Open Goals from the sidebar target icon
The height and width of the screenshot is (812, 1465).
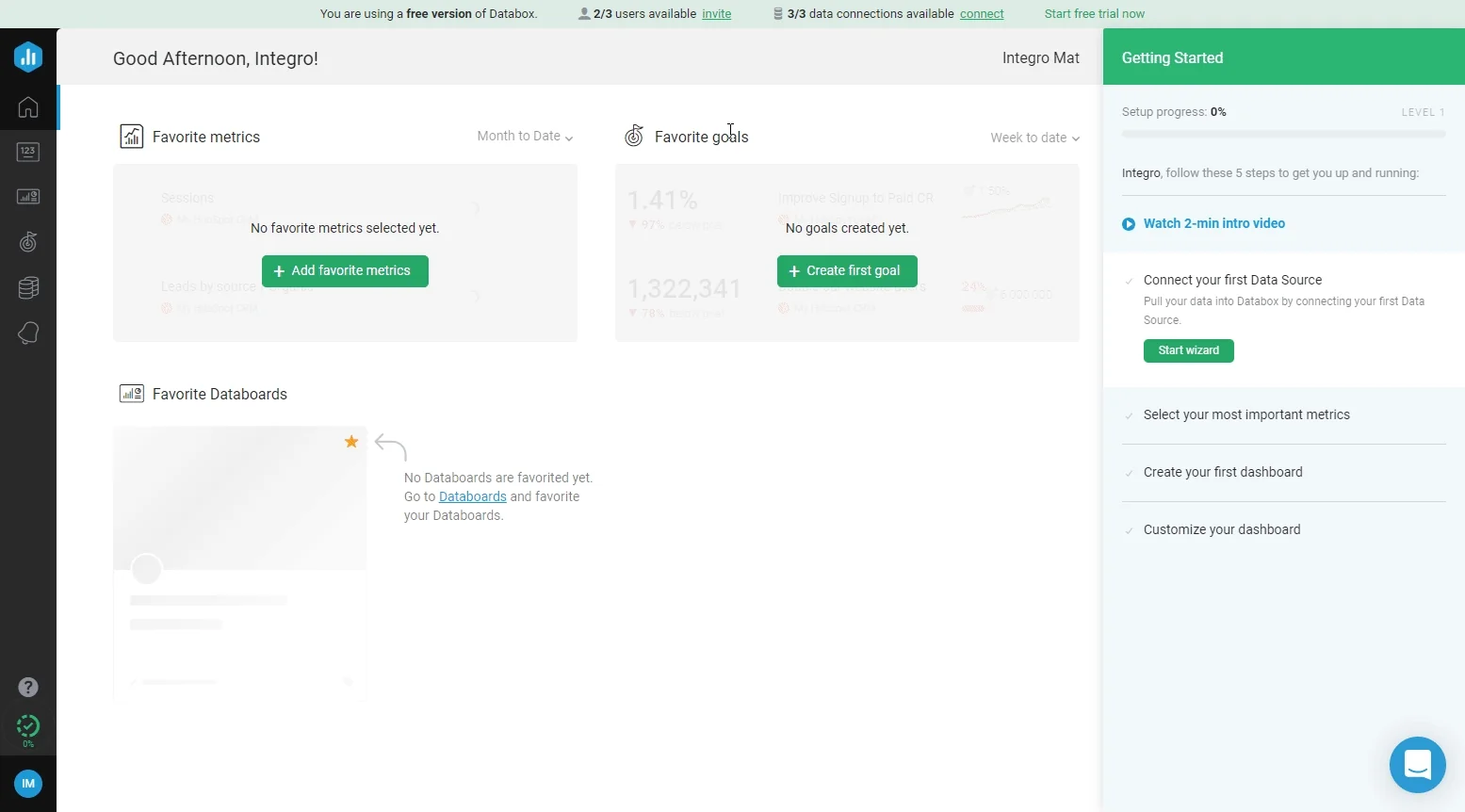point(28,242)
